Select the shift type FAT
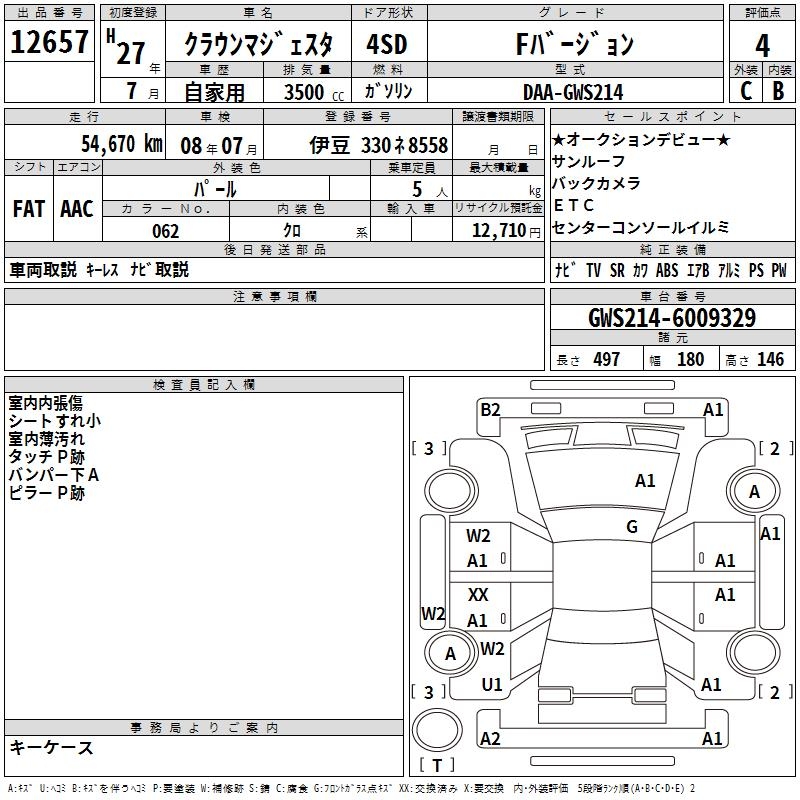The width and height of the screenshot is (800, 800). click(x=29, y=209)
